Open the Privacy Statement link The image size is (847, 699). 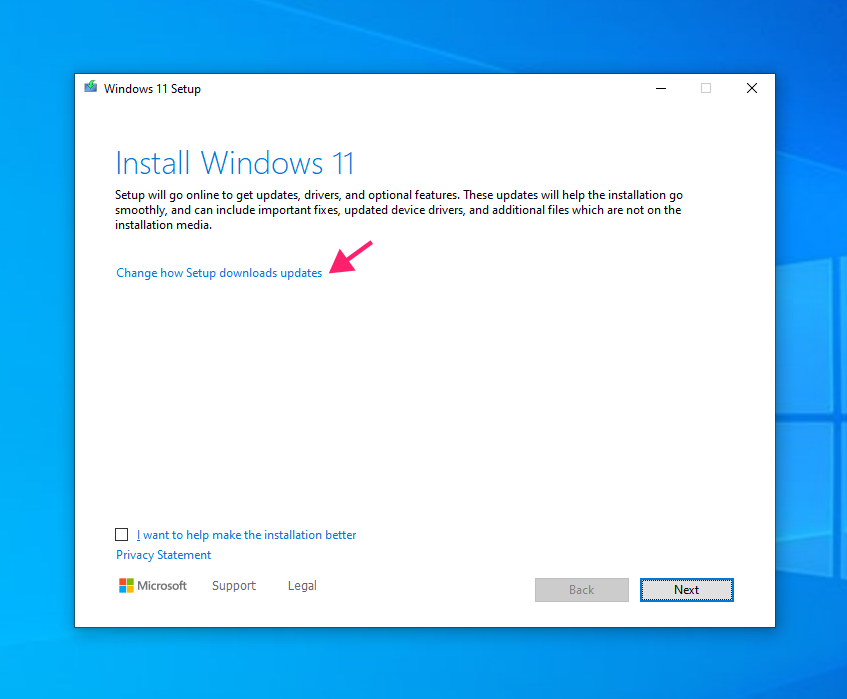pyautogui.click(x=163, y=555)
